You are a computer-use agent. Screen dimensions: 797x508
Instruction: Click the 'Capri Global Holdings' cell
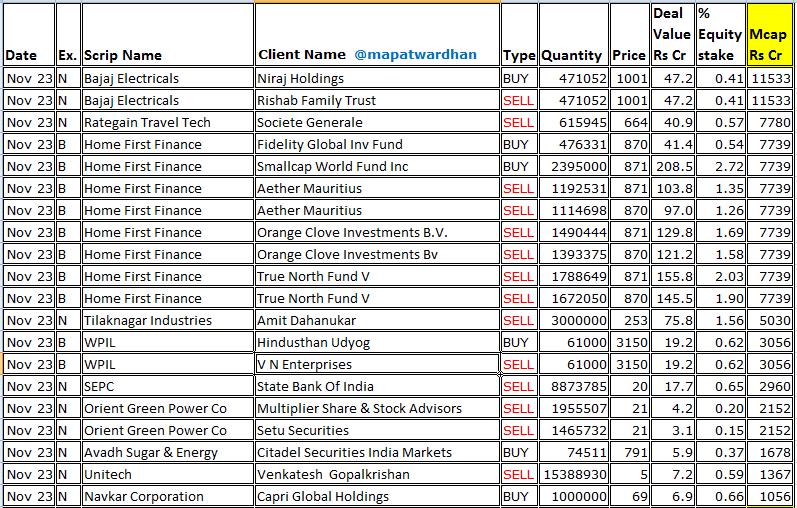click(378, 496)
